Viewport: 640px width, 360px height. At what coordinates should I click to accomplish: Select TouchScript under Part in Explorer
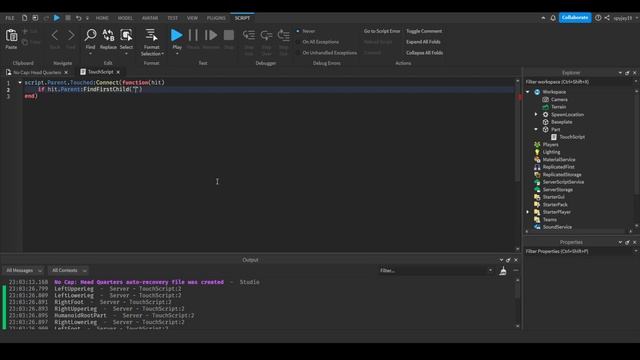click(571, 137)
